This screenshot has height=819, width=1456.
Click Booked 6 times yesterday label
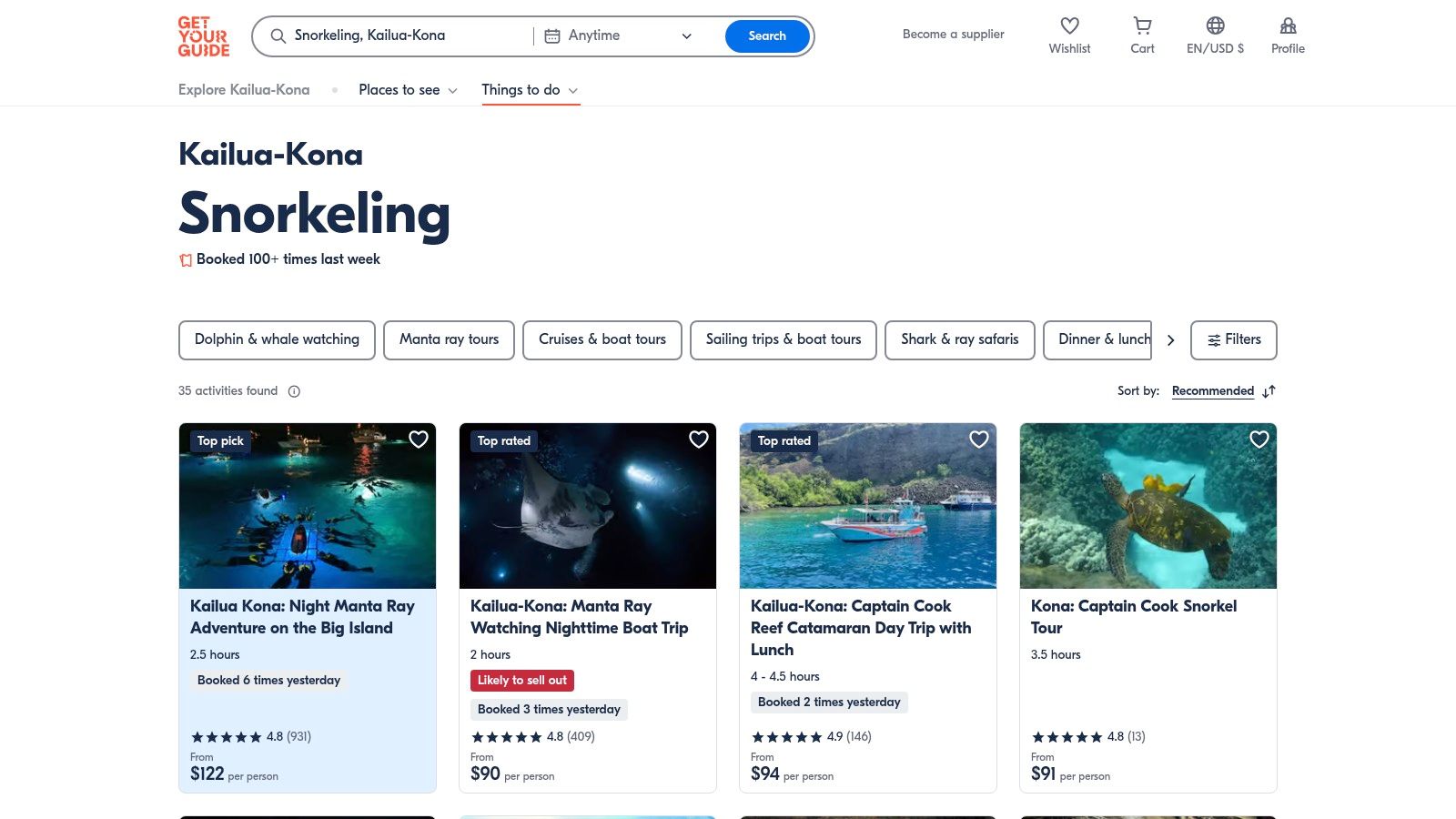[x=268, y=681]
